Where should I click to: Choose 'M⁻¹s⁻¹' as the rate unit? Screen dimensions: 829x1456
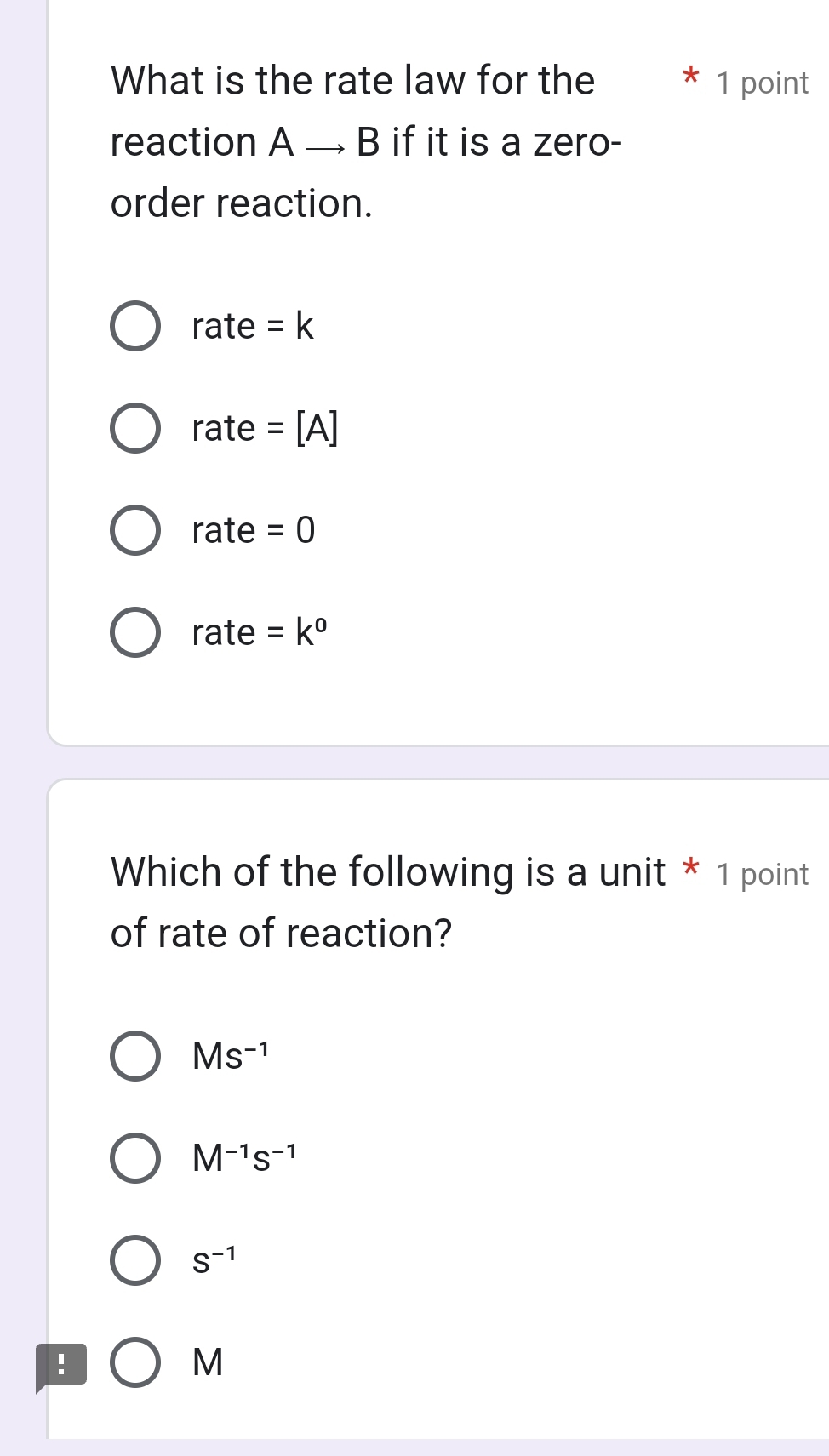click(x=243, y=1158)
